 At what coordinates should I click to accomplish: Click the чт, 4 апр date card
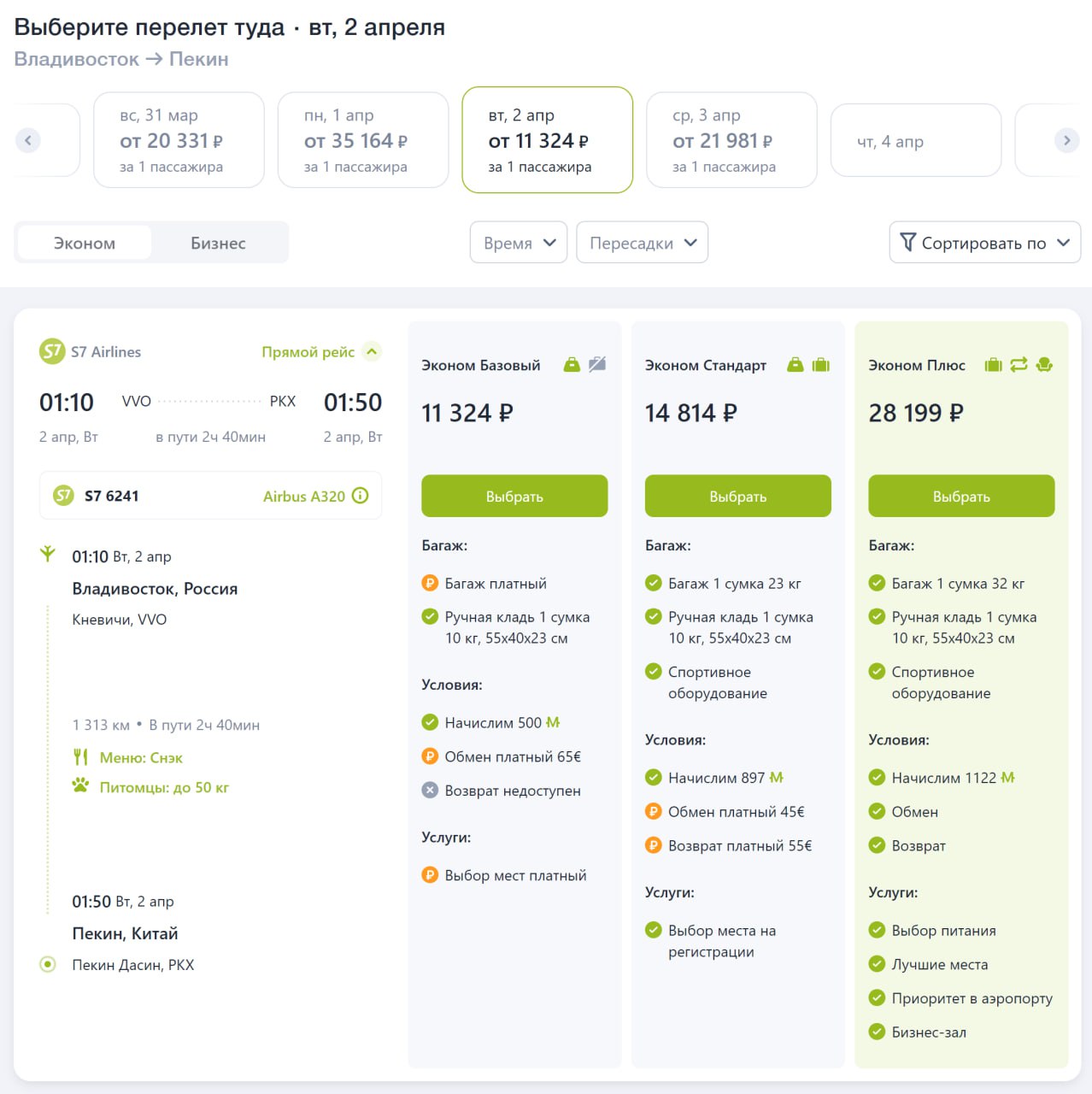915,141
